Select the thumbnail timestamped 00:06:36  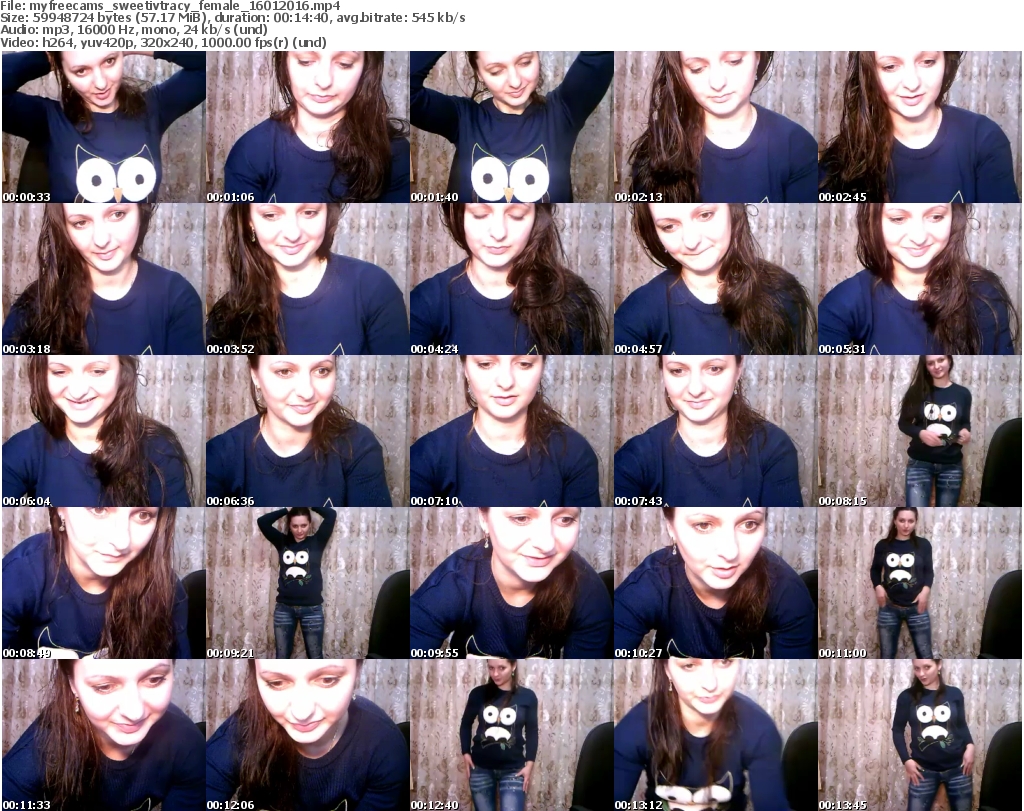(x=308, y=431)
